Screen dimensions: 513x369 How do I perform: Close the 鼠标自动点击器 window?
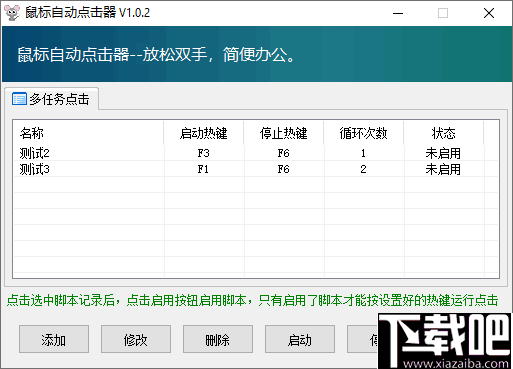(x=489, y=13)
